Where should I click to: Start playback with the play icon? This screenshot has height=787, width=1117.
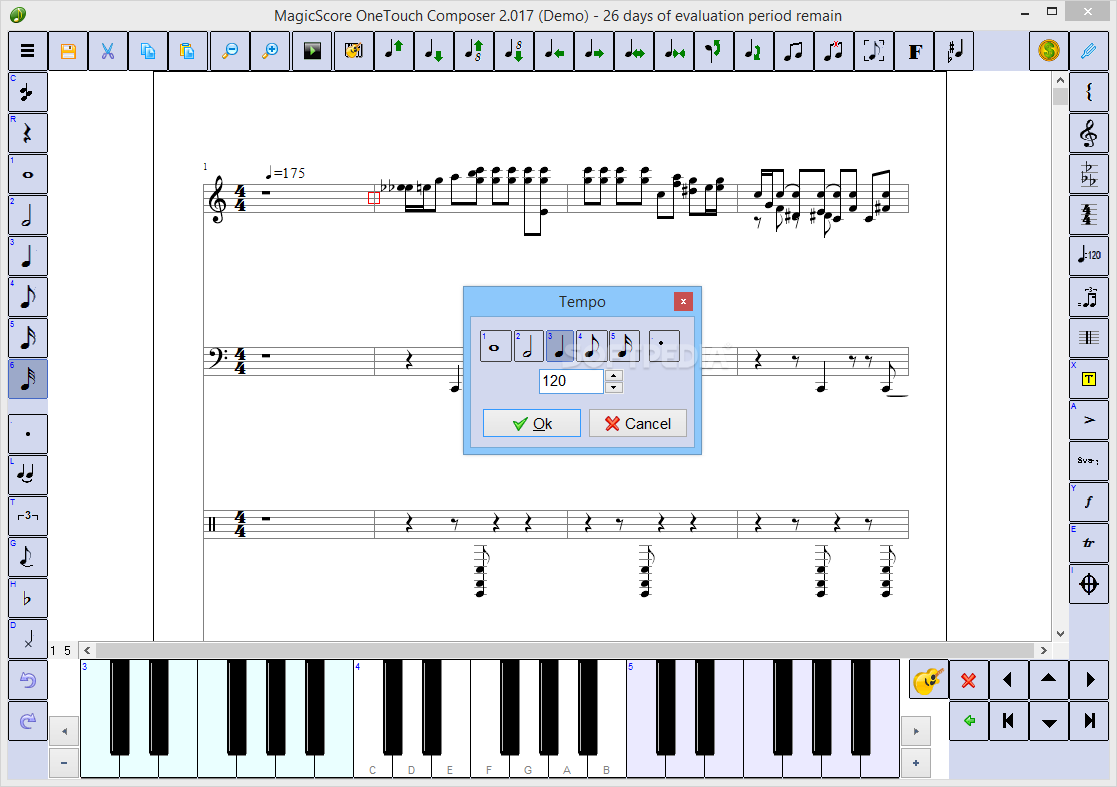pyautogui.click(x=312, y=51)
